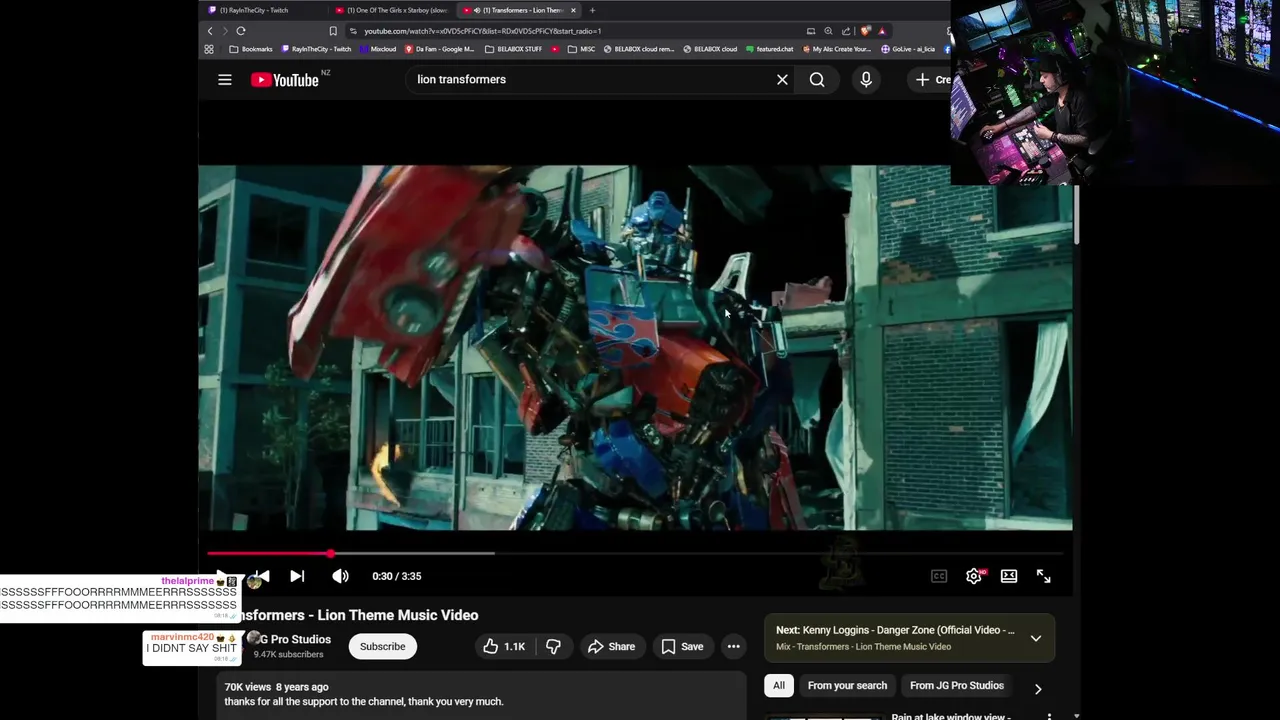Viewport: 1280px width, 720px height.
Task: Open the Bookmarks folder
Action: [x=251, y=49]
